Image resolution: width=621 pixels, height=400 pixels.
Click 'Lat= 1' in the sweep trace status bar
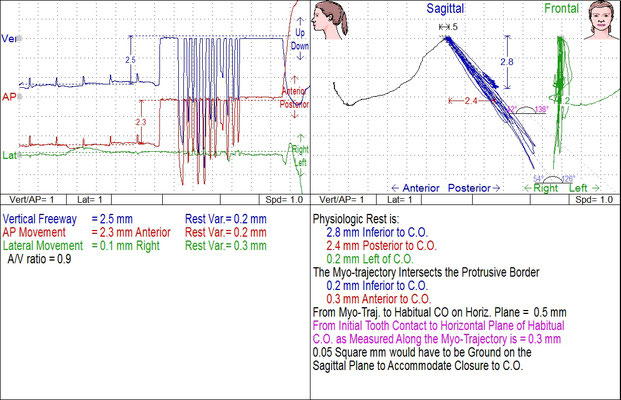89,200
